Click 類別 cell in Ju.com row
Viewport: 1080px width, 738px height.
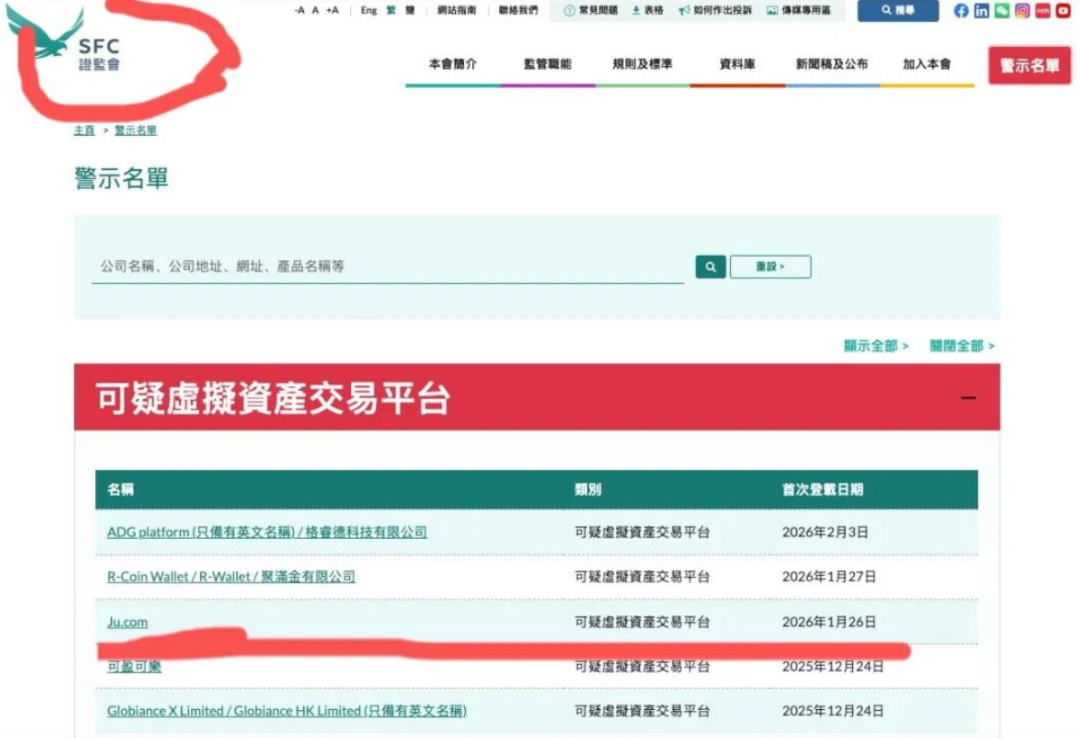[642, 622]
